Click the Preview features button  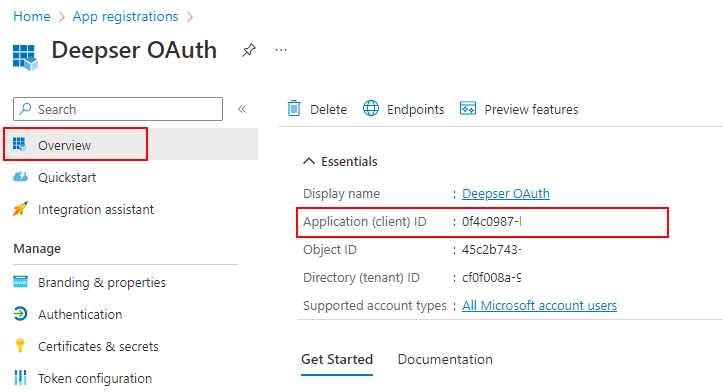[x=519, y=109]
